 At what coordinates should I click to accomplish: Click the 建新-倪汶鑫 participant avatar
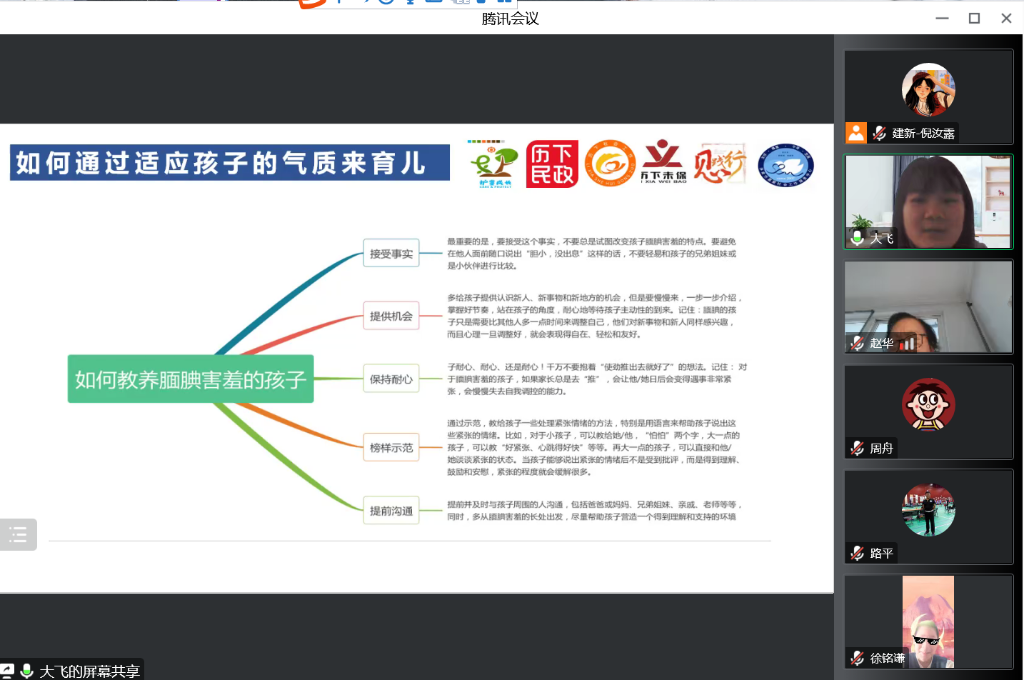pyautogui.click(x=928, y=90)
